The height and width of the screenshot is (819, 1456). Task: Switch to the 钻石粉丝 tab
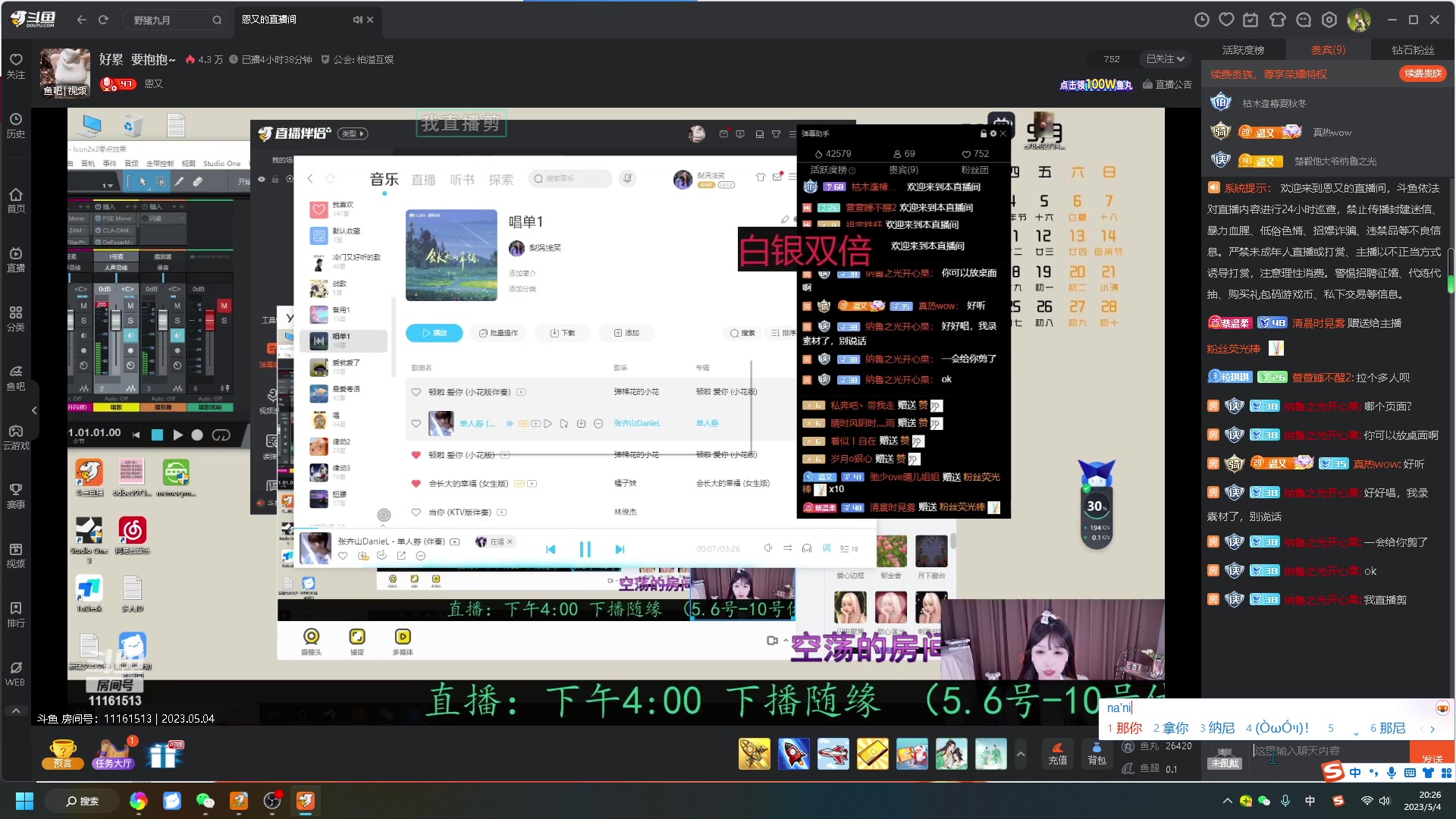pos(1414,50)
